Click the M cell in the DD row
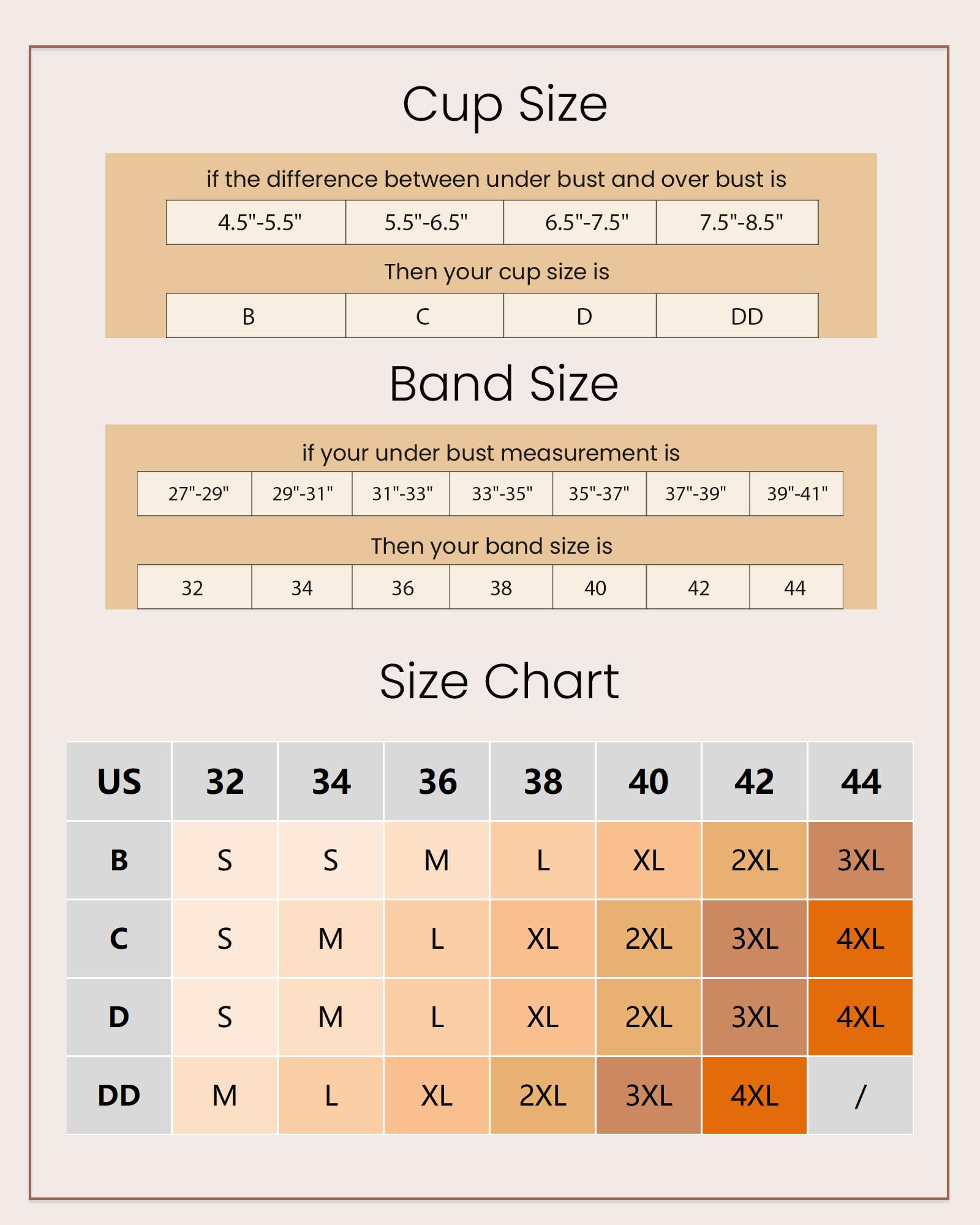 coord(225,1096)
